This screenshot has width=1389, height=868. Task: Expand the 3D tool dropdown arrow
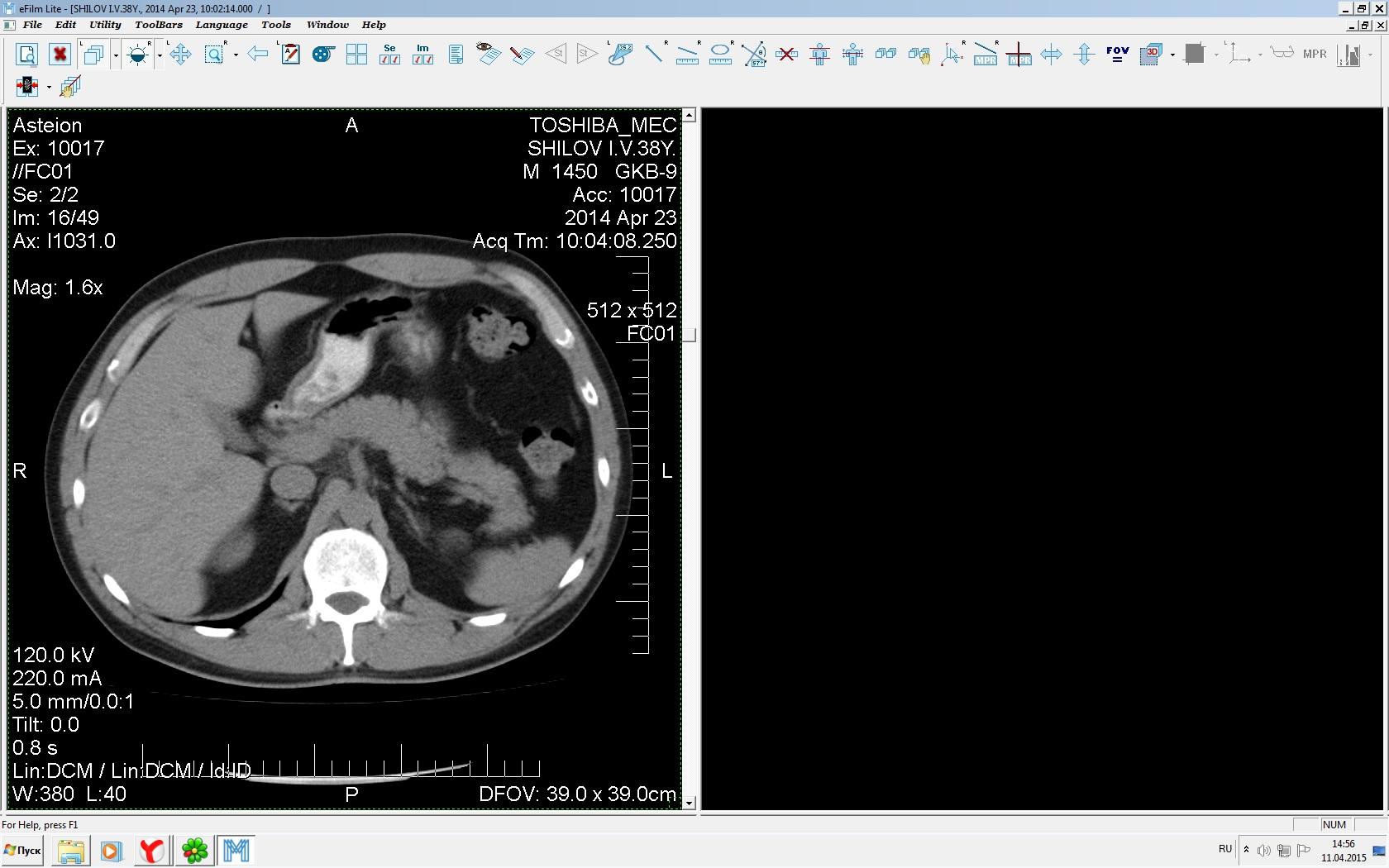1172,55
